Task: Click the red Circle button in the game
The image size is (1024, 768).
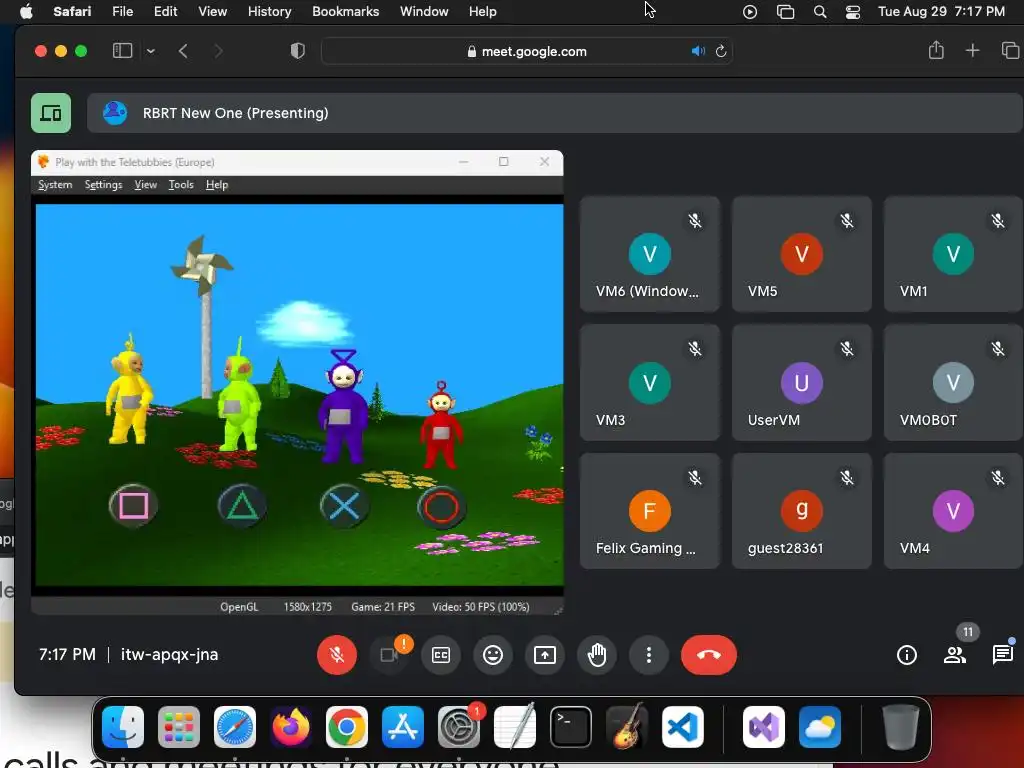Action: coord(441,507)
